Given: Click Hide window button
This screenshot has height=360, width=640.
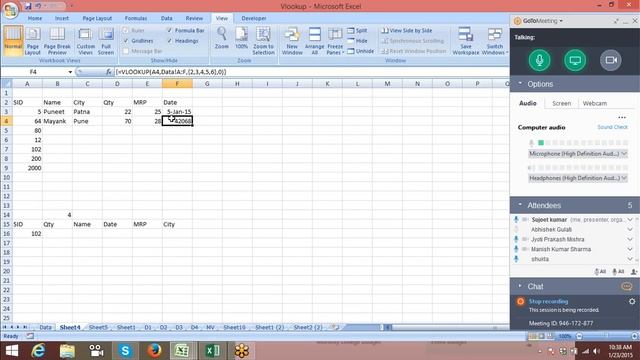Looking at the screenshot, I should point(358,41).
